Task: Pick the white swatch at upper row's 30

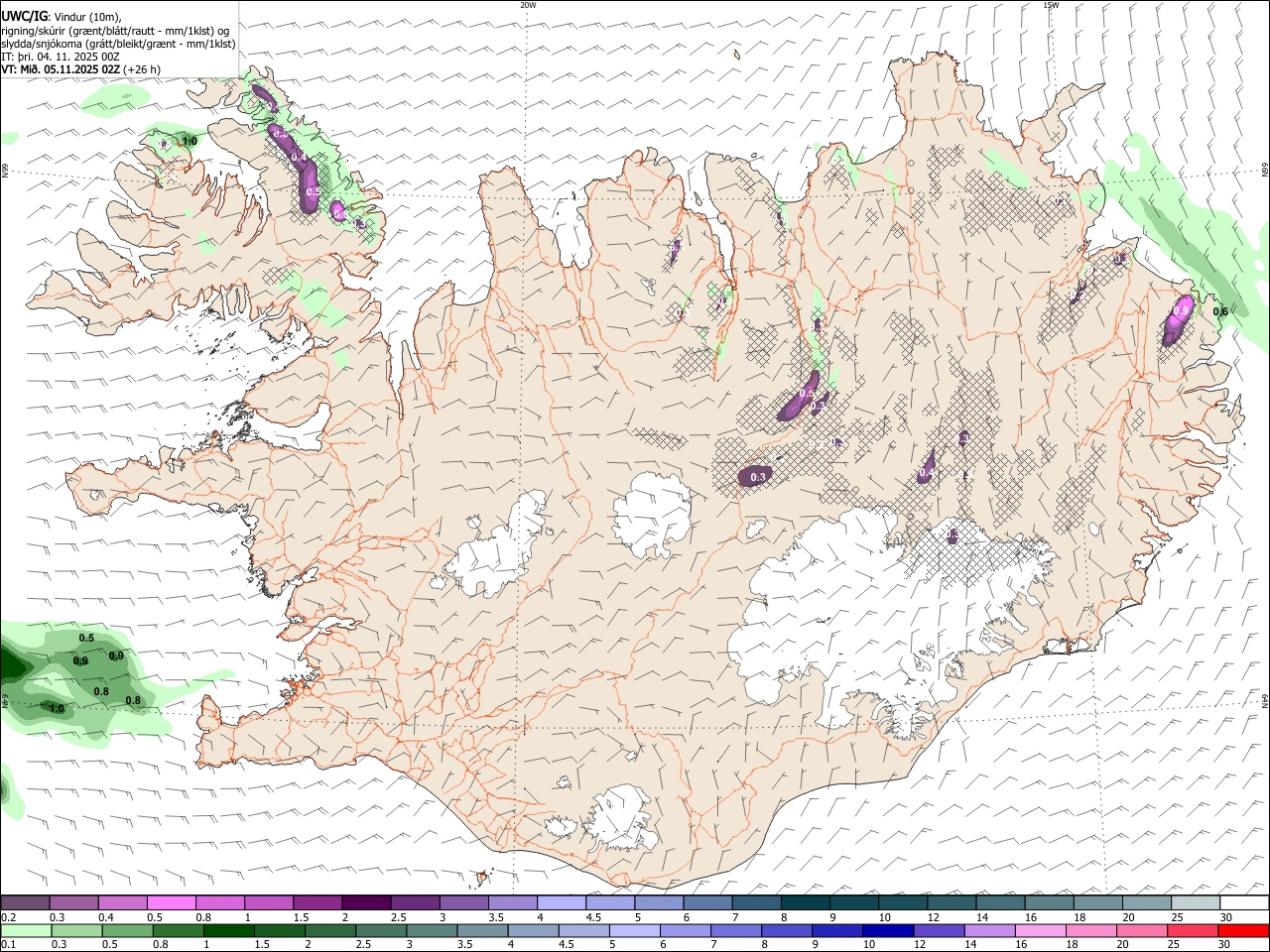Action: pyautogui.click(x=1244, y=902)
